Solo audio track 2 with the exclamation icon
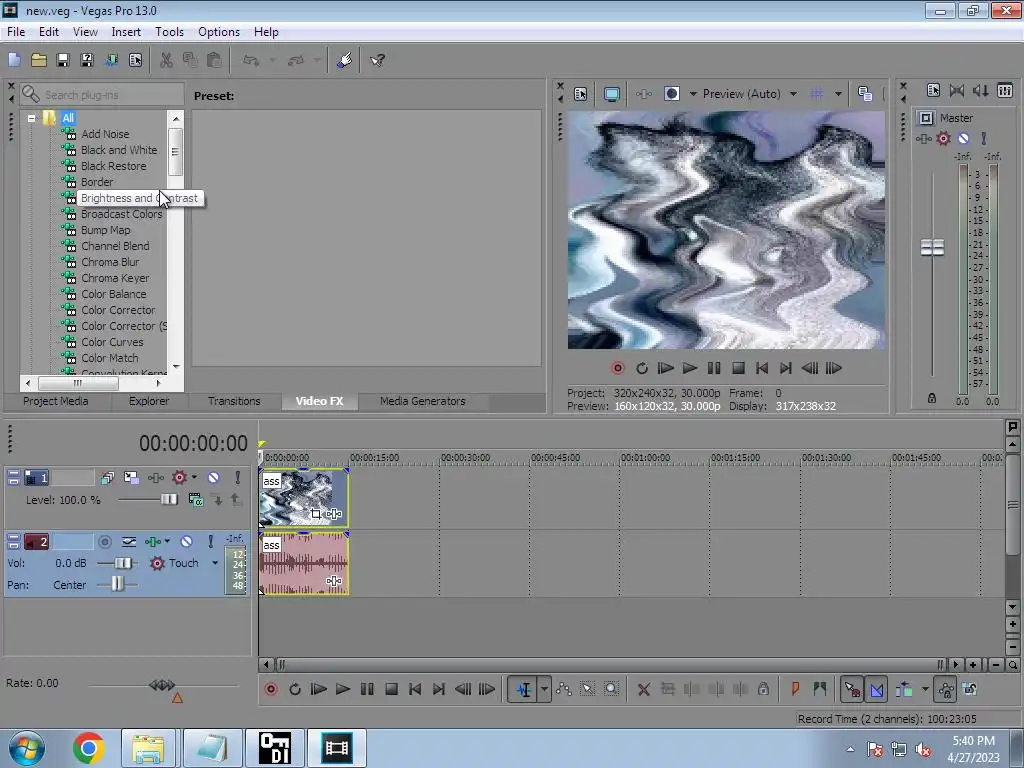The width and height of the screenshot is (1024, 768). [210, 541]
